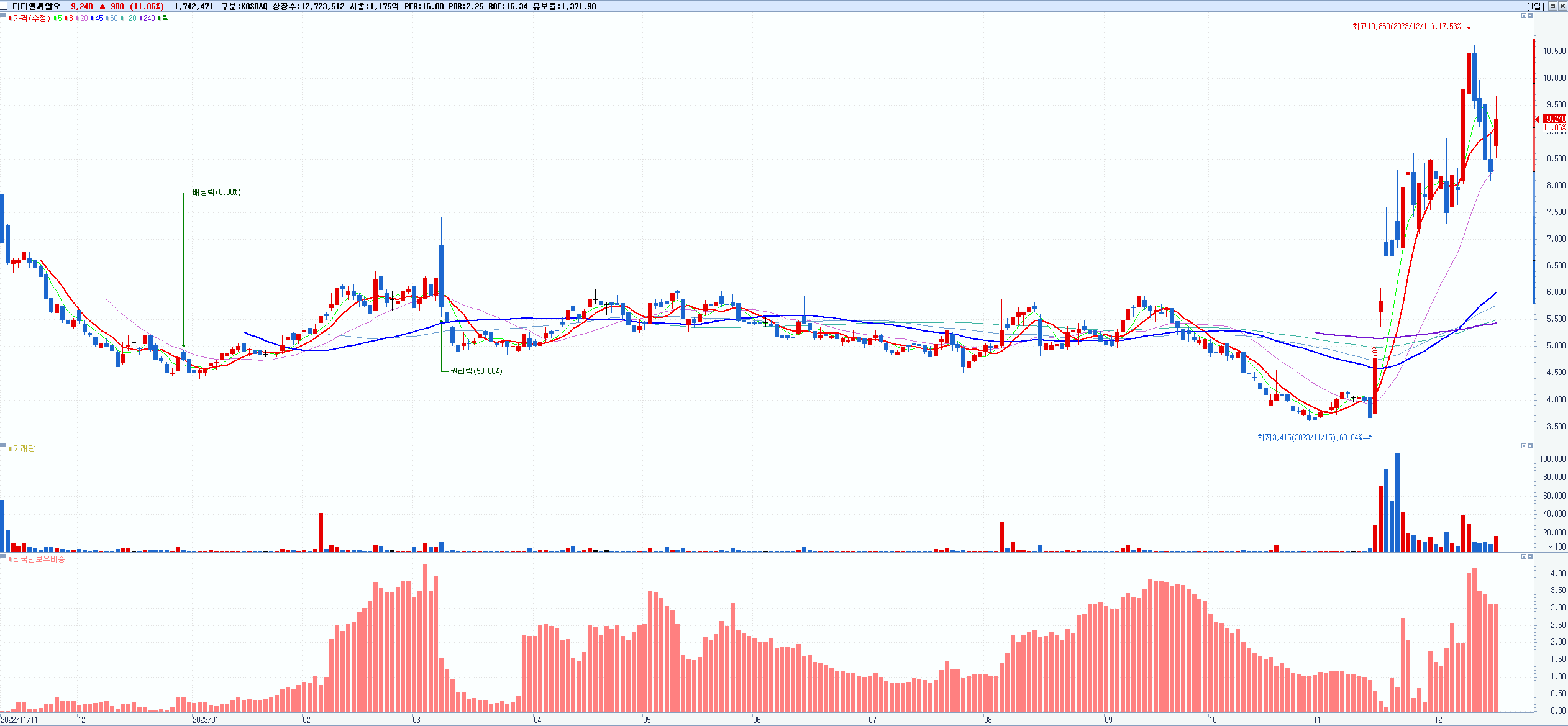Select the 240-day moving average legend

tap(149, 19)
